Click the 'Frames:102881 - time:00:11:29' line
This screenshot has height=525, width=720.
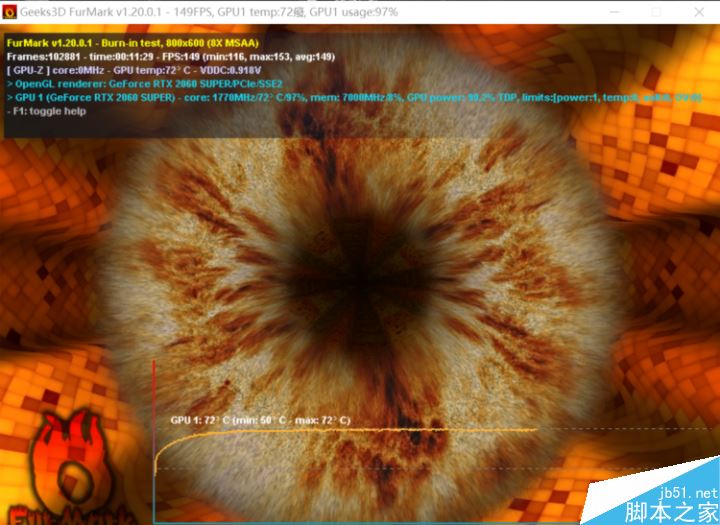coord(171,57)
